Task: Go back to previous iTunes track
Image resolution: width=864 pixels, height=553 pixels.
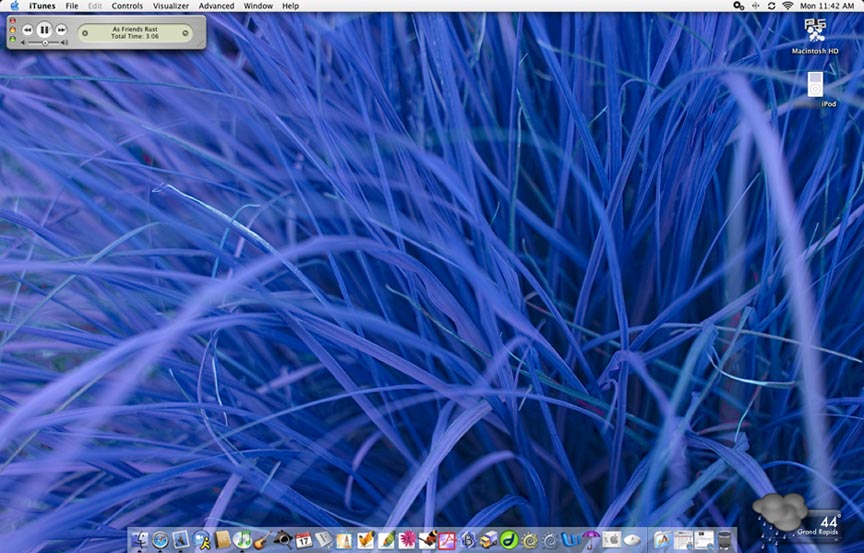Action: pyautogui.click(x=28, y=30)
